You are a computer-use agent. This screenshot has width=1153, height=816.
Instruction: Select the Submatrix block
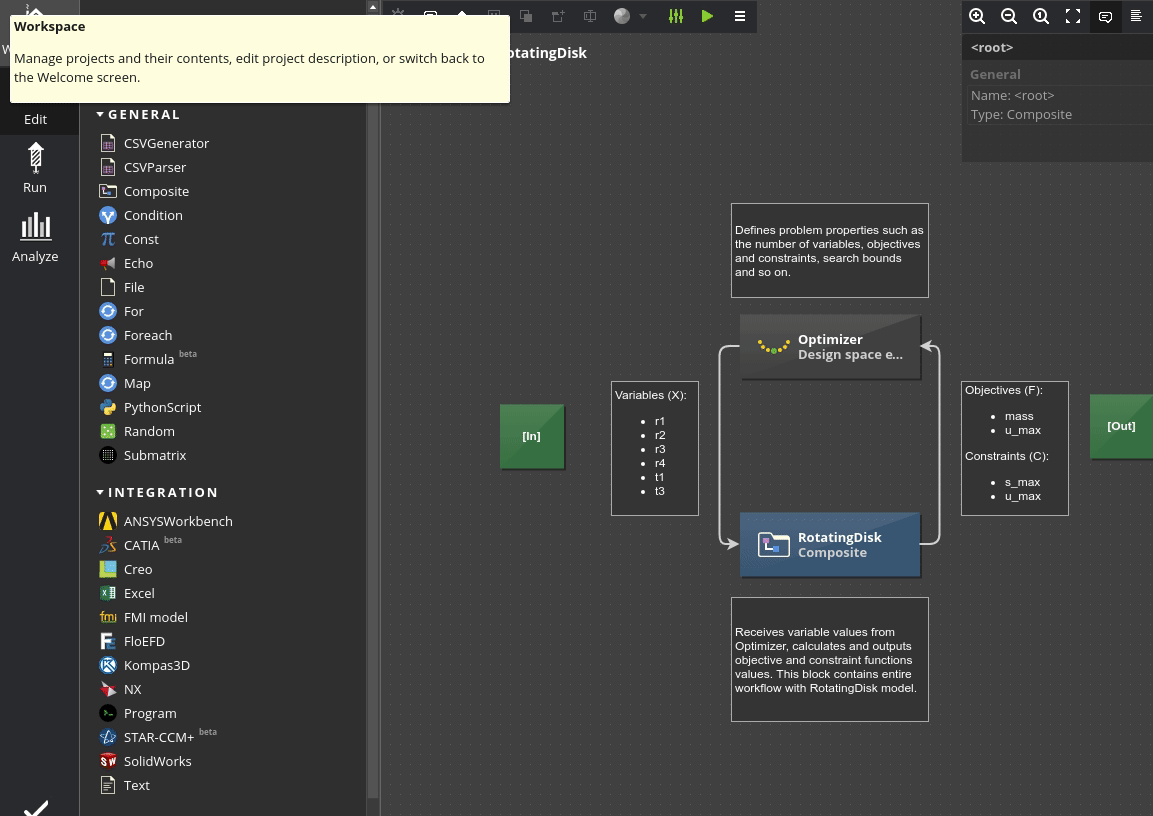pyautogui.click(x=143, y=456)
